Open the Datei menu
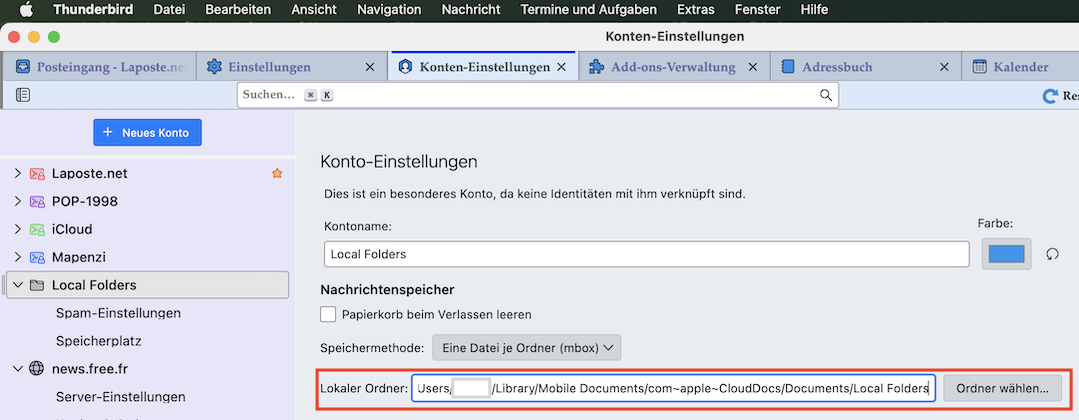This screenshot has height=420, width=1079. tap(169, 10)
